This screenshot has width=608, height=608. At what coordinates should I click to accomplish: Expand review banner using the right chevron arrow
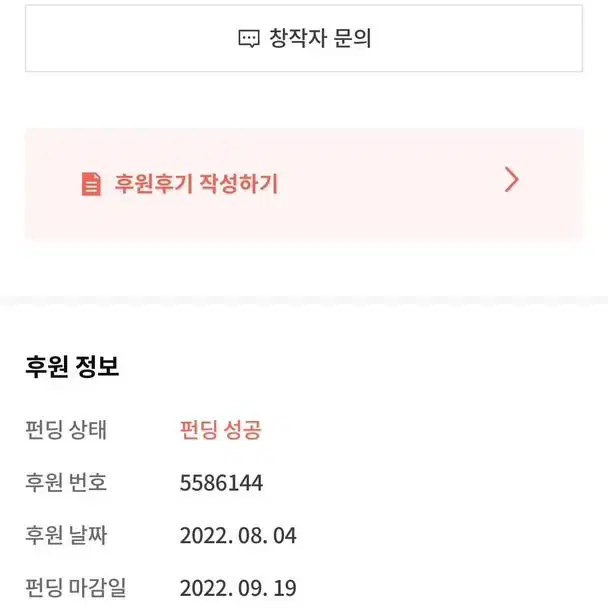point(511,180)
